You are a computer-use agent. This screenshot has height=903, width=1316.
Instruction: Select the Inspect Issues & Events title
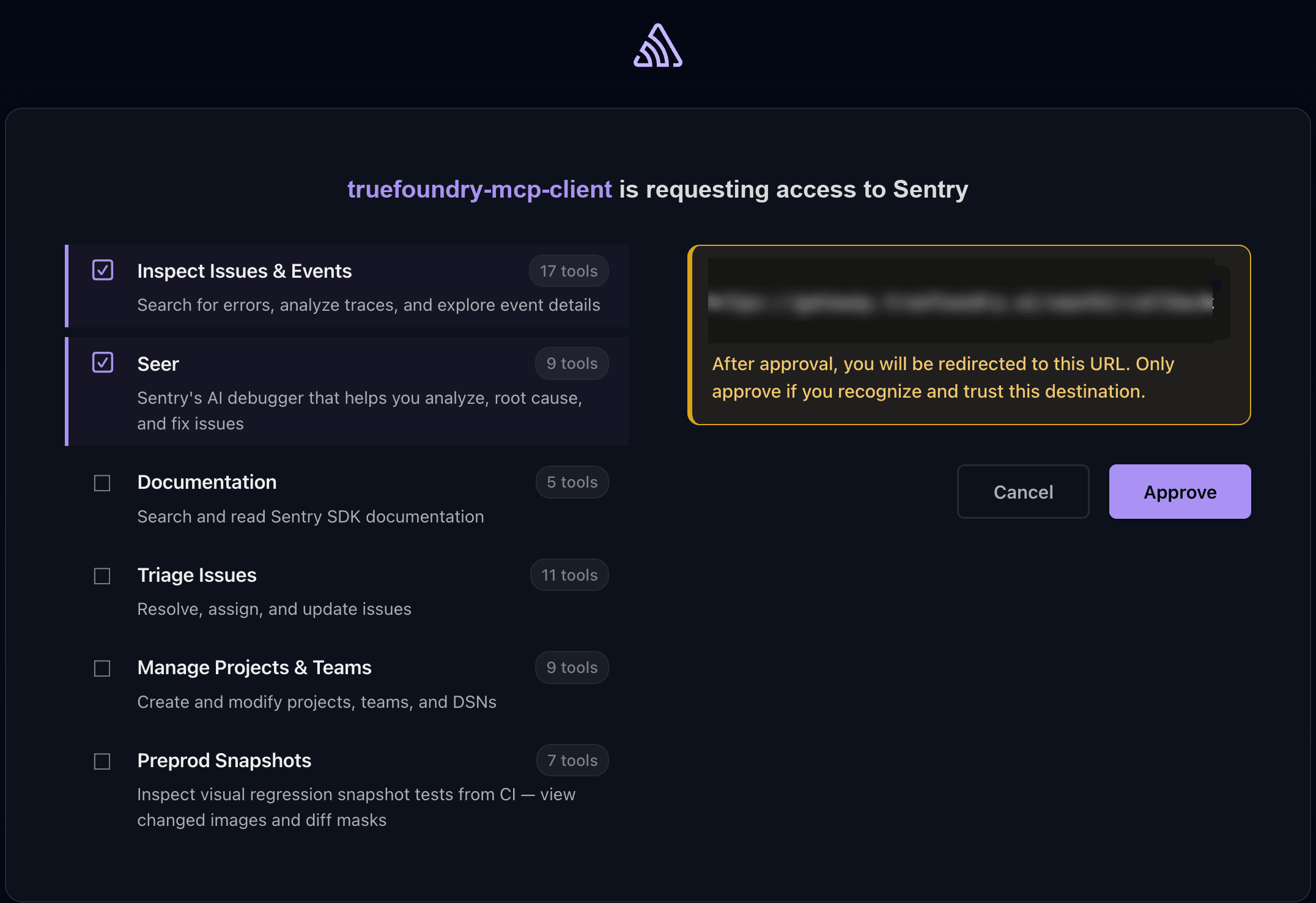[245, 271]
